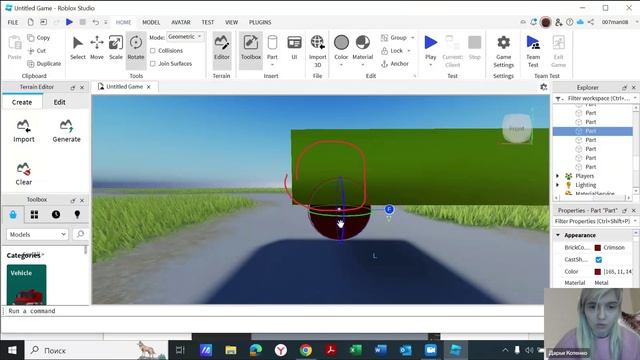This screenshot has width=640, height=360.
Task: Click Windows Start button
Action: [12, 350]
